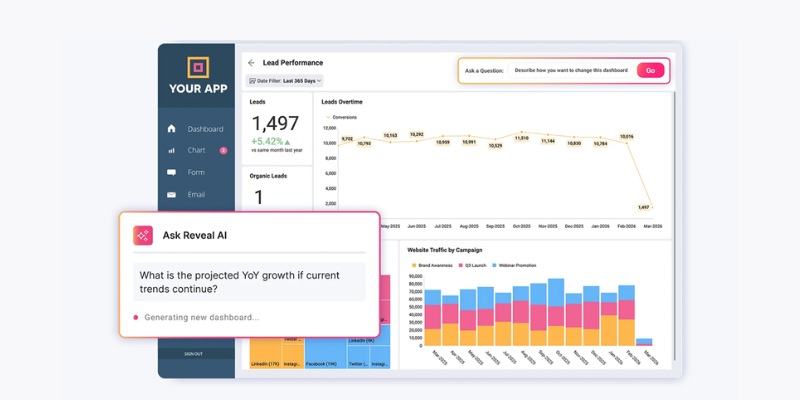Select the Email menu item label
Image resolution: width=800 pixels, height=400 pixels.
196,194
